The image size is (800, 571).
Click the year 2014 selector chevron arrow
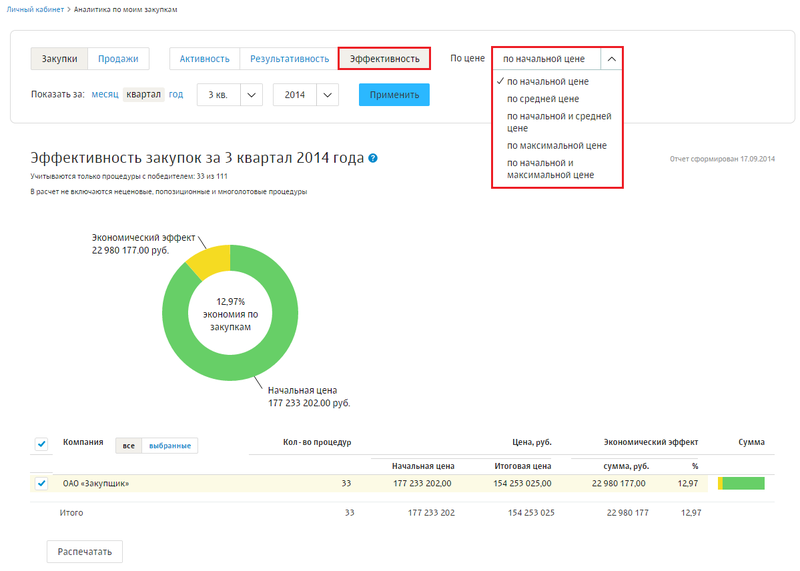click(x=328, y=95)
